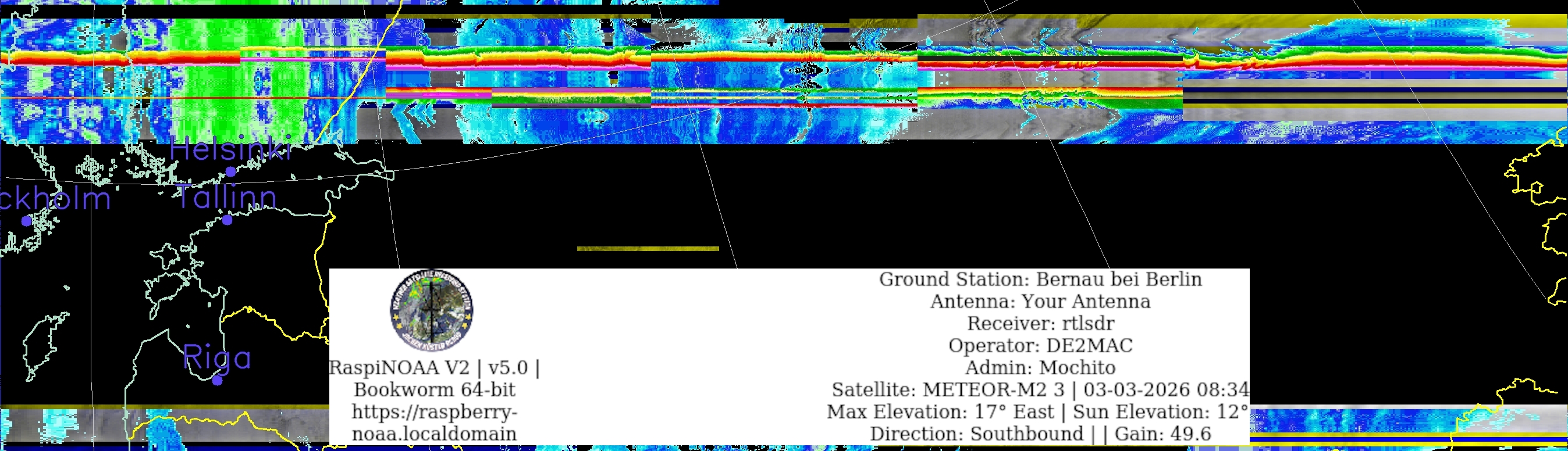Viewport: 1568px width, 451px height.
Task: Click the Operator: DE2MAC line
Action: coord(1040,345)
